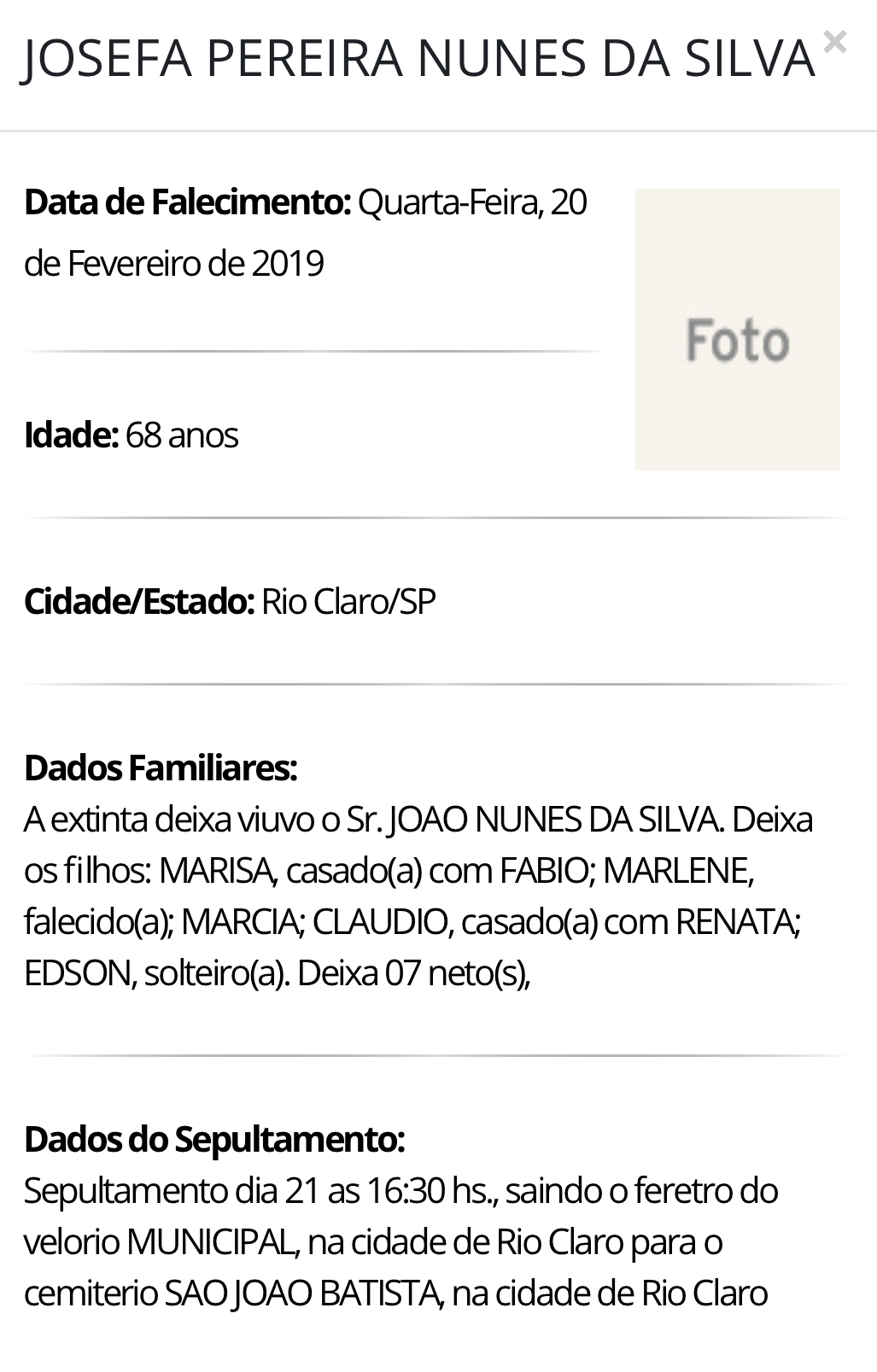
Task: Click the text Deixa 07 neto(s)
Action: tap(412, 973)
